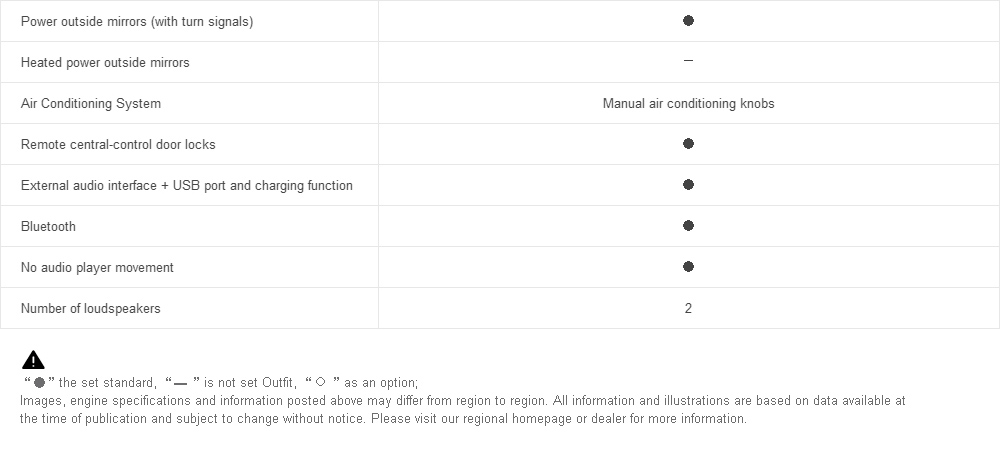Click the hollow circle option symbol in legend
Viewport: 1000px width, 469px height.
coord(321,382)
